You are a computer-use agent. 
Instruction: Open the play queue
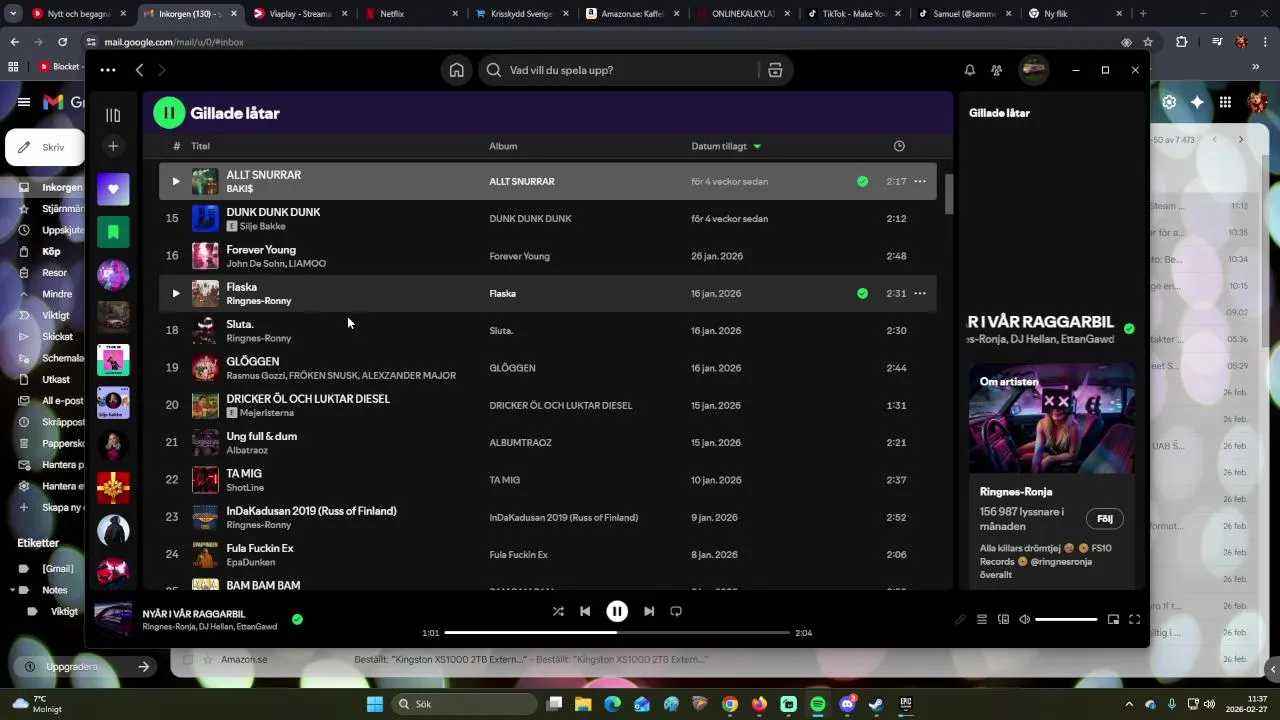982,619
